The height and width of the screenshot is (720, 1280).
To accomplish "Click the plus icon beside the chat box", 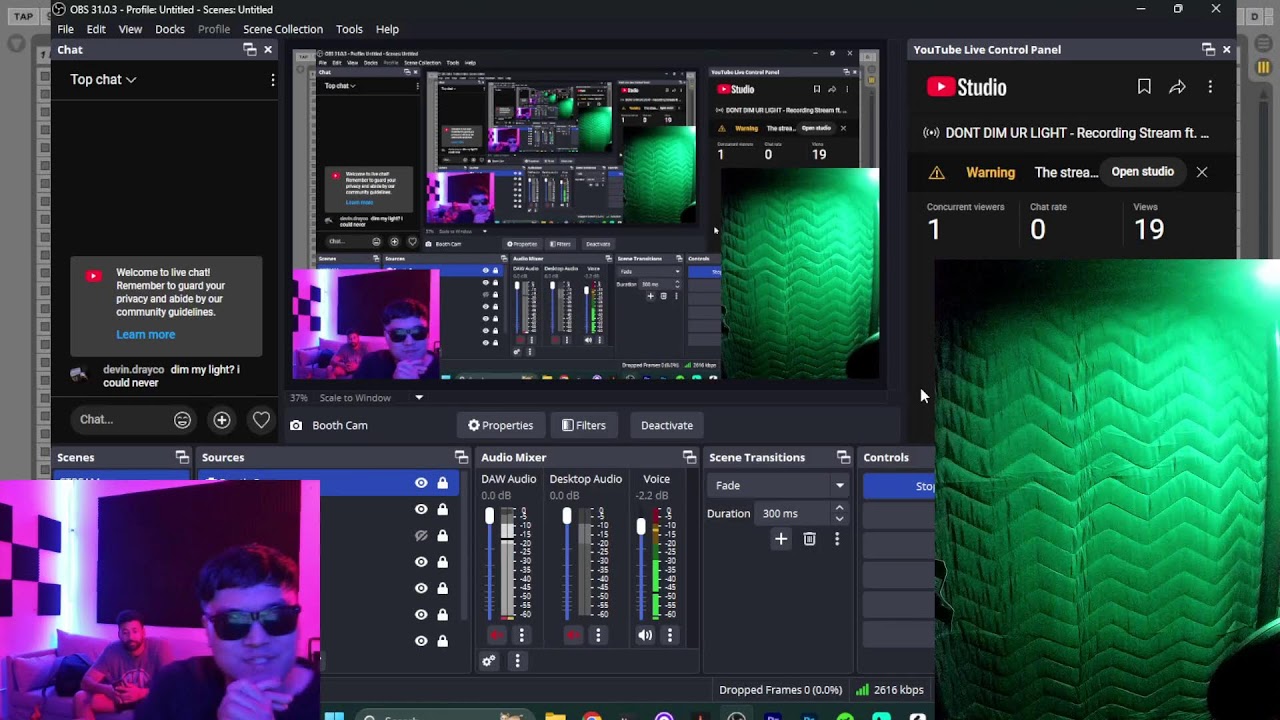I will tap(222, 420).
